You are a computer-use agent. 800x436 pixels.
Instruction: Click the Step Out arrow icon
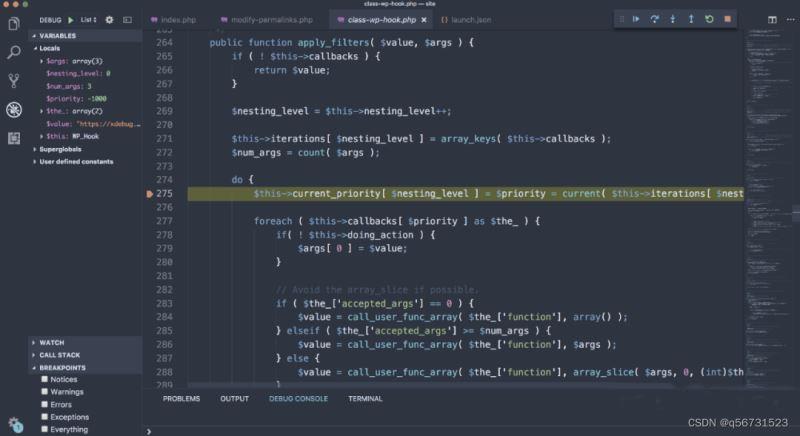pyautogui.click(x=690, y=19)
